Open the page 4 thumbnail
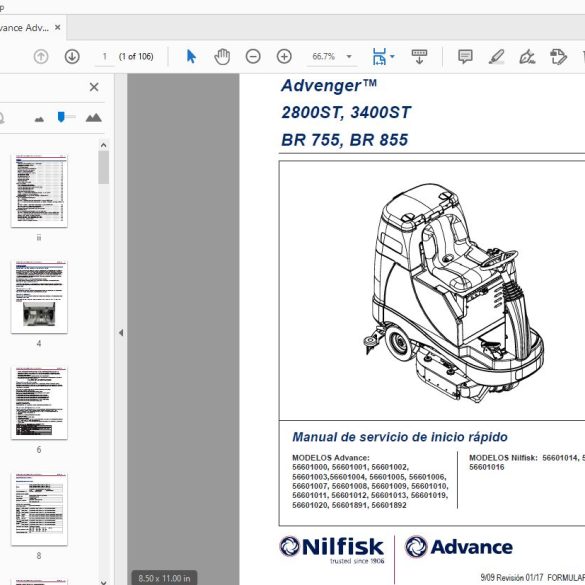The image size is (585, 585). (x=39, y=297)
